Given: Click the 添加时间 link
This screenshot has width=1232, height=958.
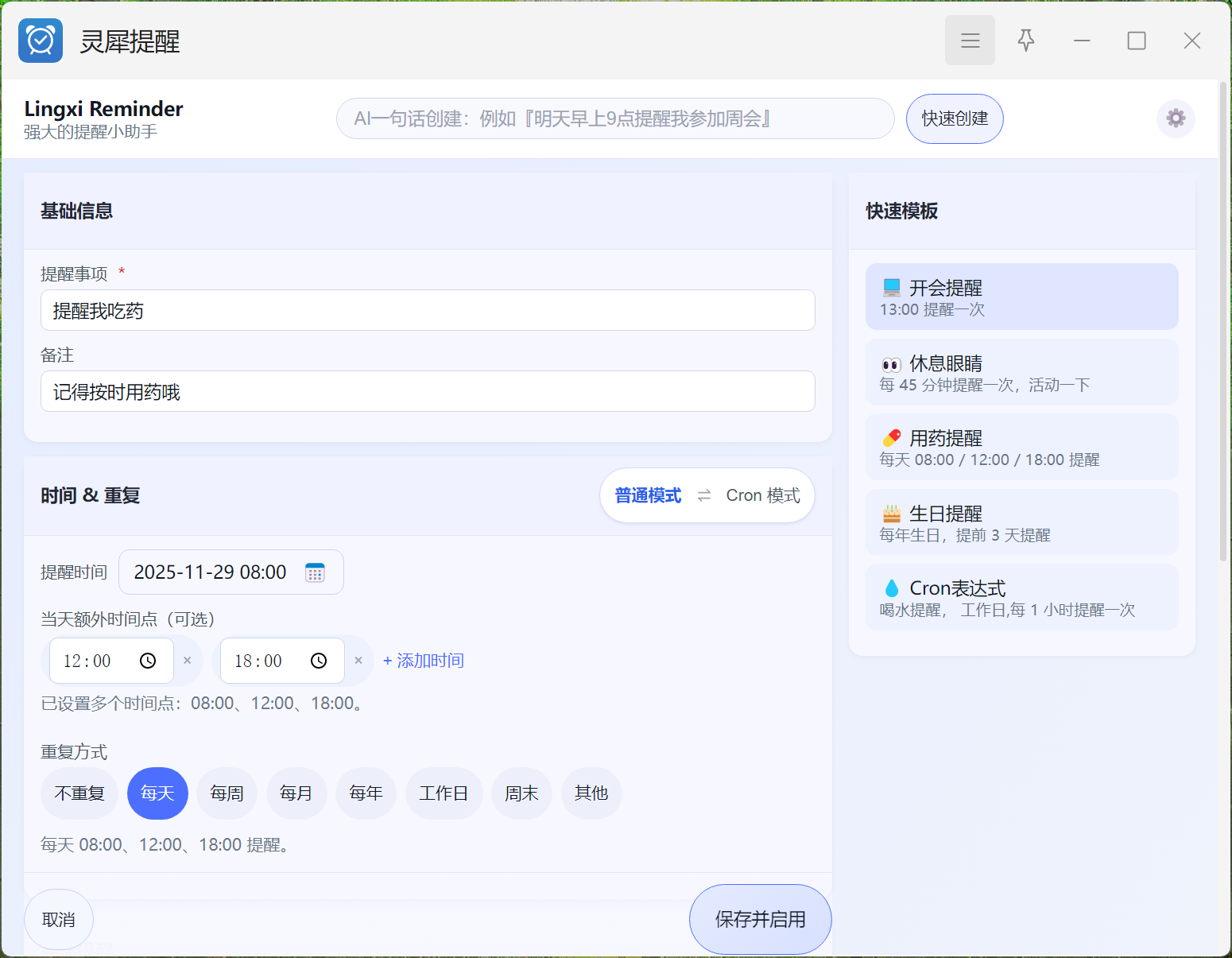Looking at the screenshot, I should click(x=424, y=661).
